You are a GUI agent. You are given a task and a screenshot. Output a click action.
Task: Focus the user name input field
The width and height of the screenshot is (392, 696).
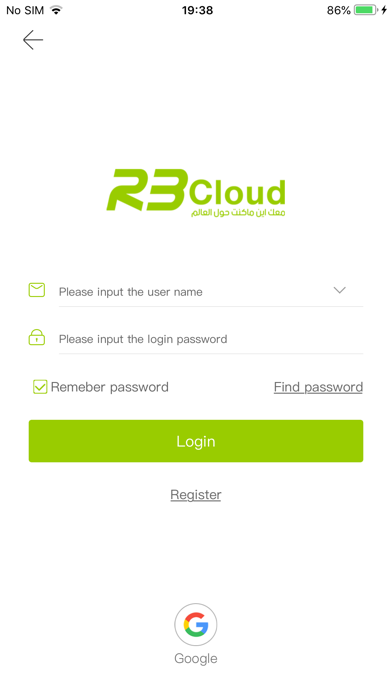(x=211, y=292)
